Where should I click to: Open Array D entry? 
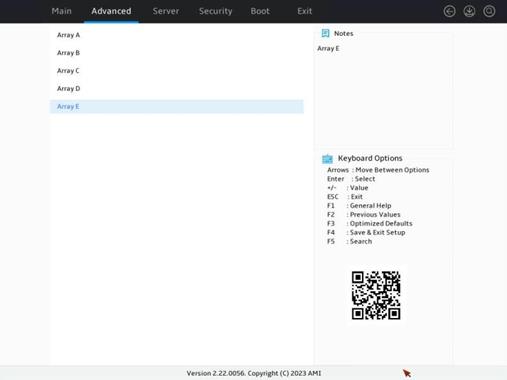click(x=177, y=88)
